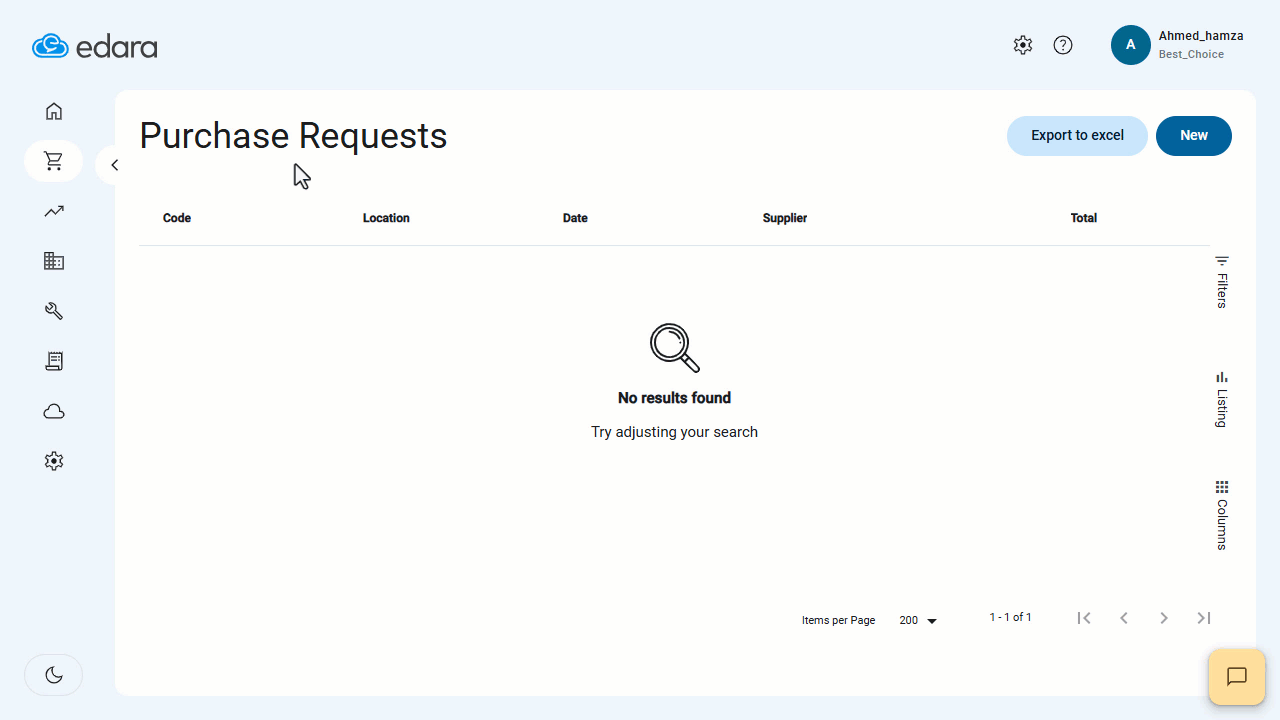
Task: Open the wrench tools sidebar icon
Action: pyautogui.click(x=54, y=311)
